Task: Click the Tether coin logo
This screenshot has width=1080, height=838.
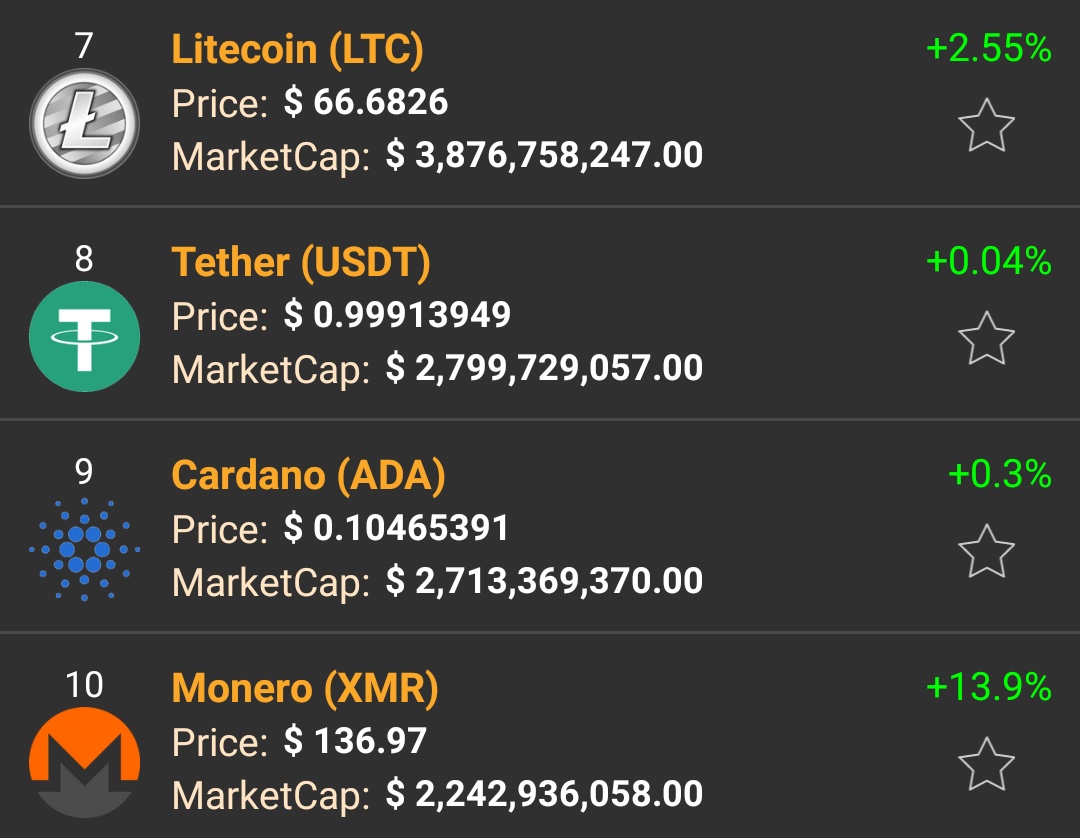Action: pos(84,336)
